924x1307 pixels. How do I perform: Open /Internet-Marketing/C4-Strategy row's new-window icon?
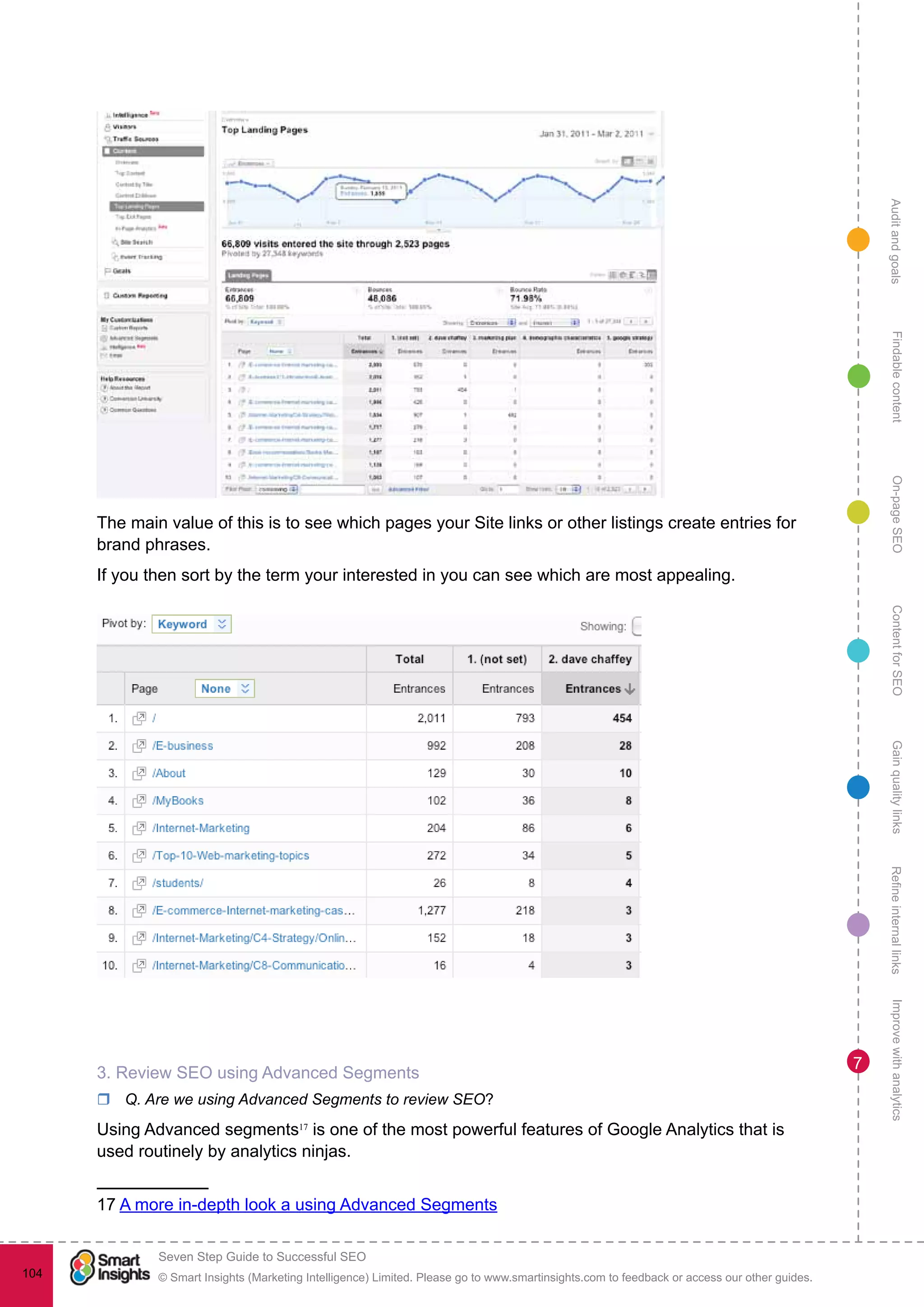139,938
